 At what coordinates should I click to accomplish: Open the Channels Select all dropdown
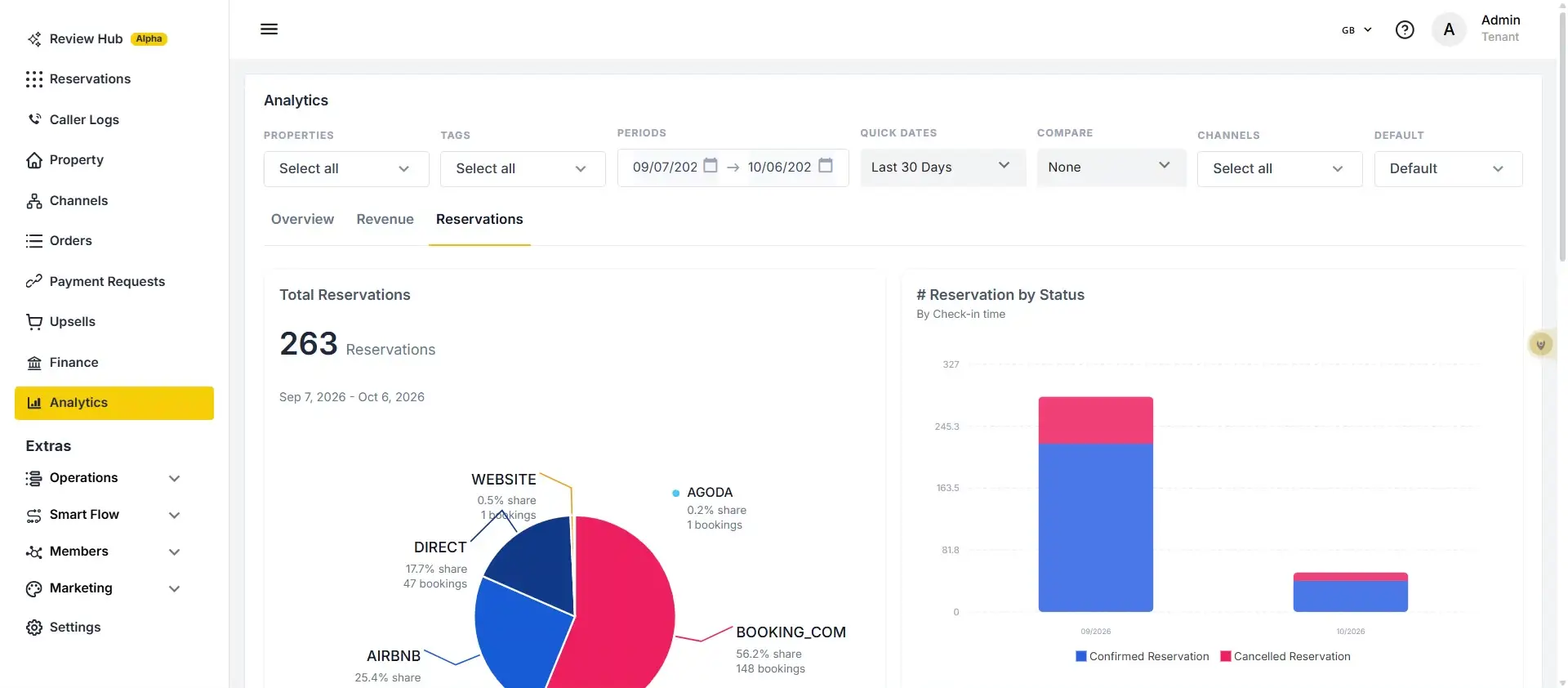(x=1280, y=169)
